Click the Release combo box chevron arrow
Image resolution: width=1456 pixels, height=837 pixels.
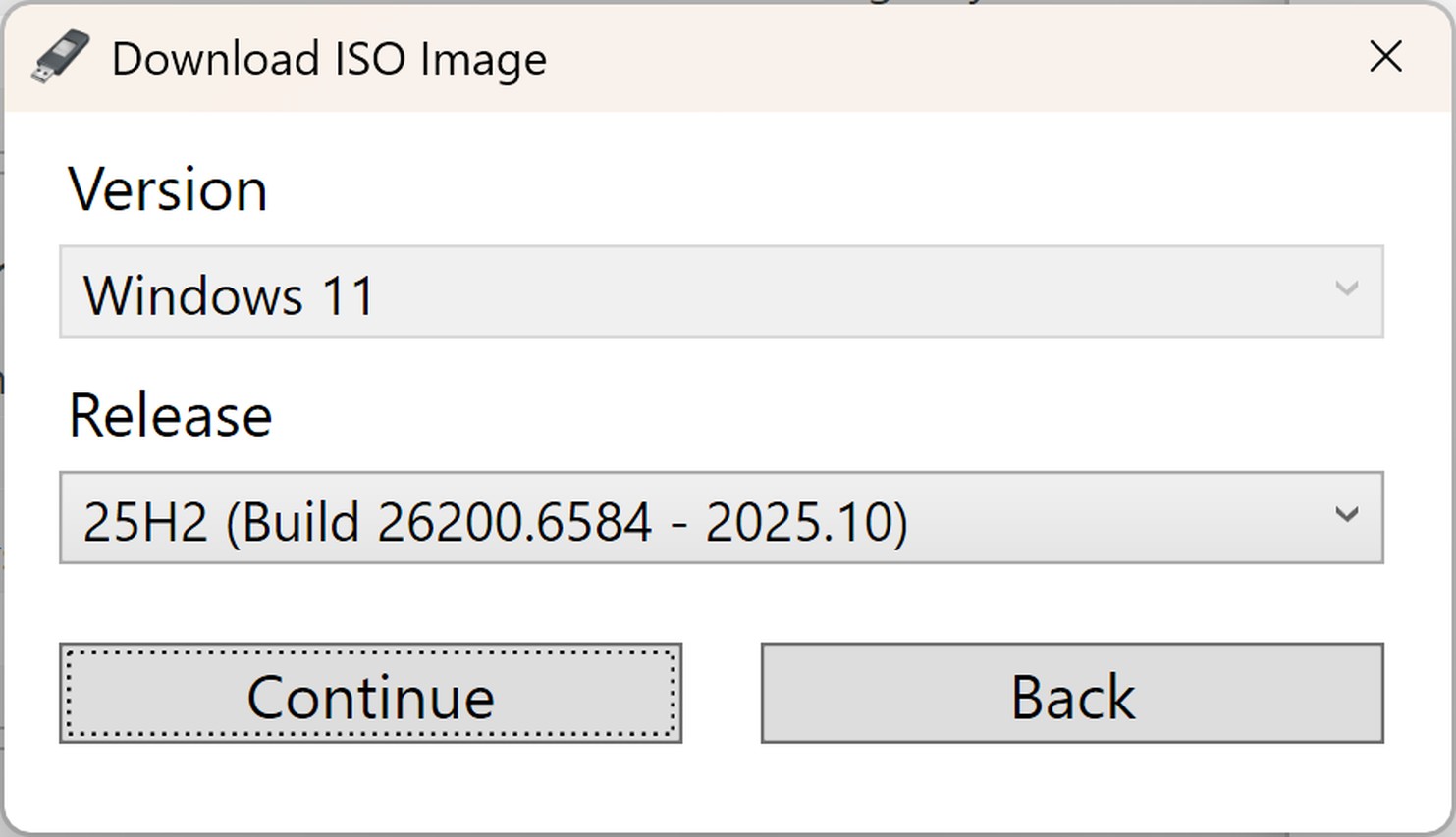1346,514
